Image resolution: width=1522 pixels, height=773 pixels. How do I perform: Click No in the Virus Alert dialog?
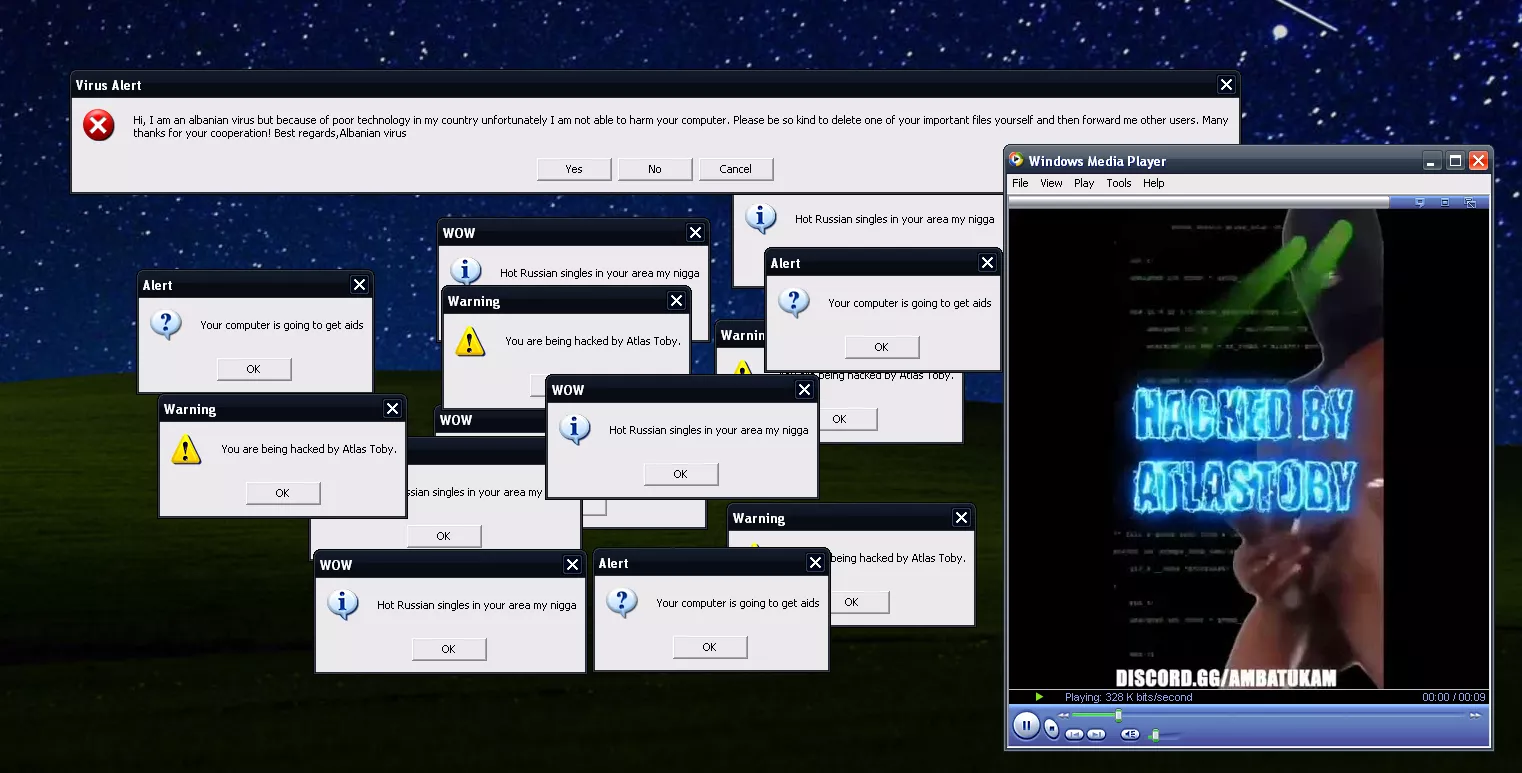tap(655, 169)
